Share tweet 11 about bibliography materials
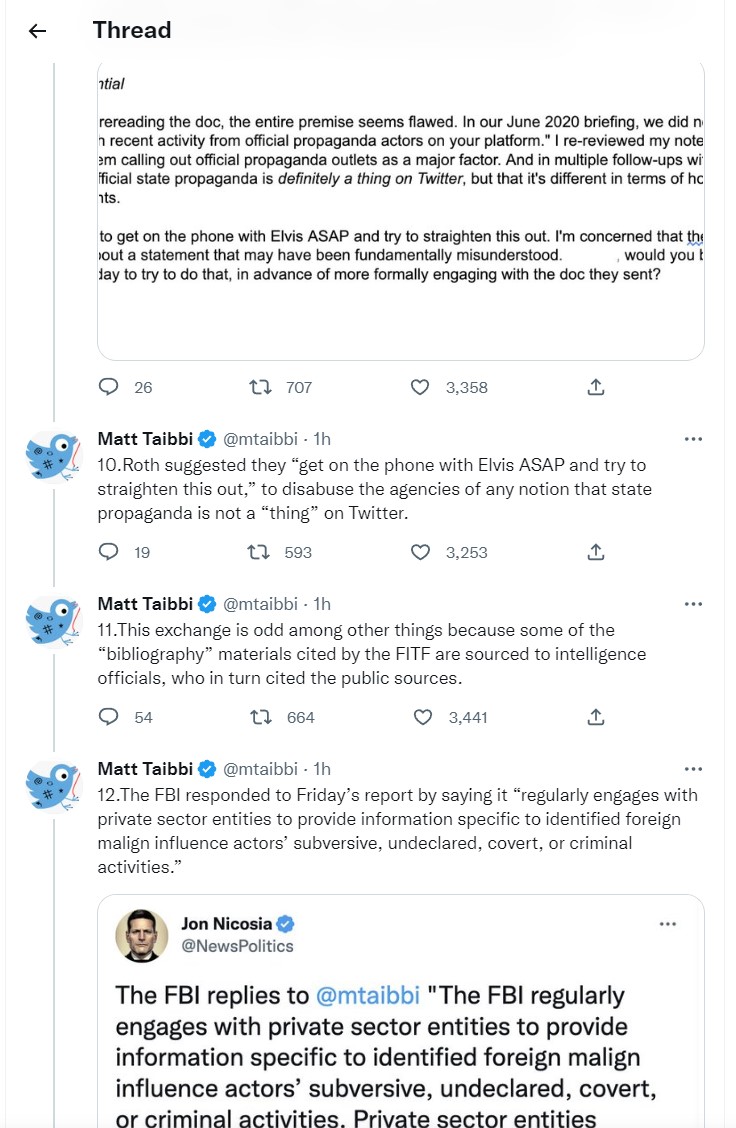The image size is (736, 1128). click(596, 717)
